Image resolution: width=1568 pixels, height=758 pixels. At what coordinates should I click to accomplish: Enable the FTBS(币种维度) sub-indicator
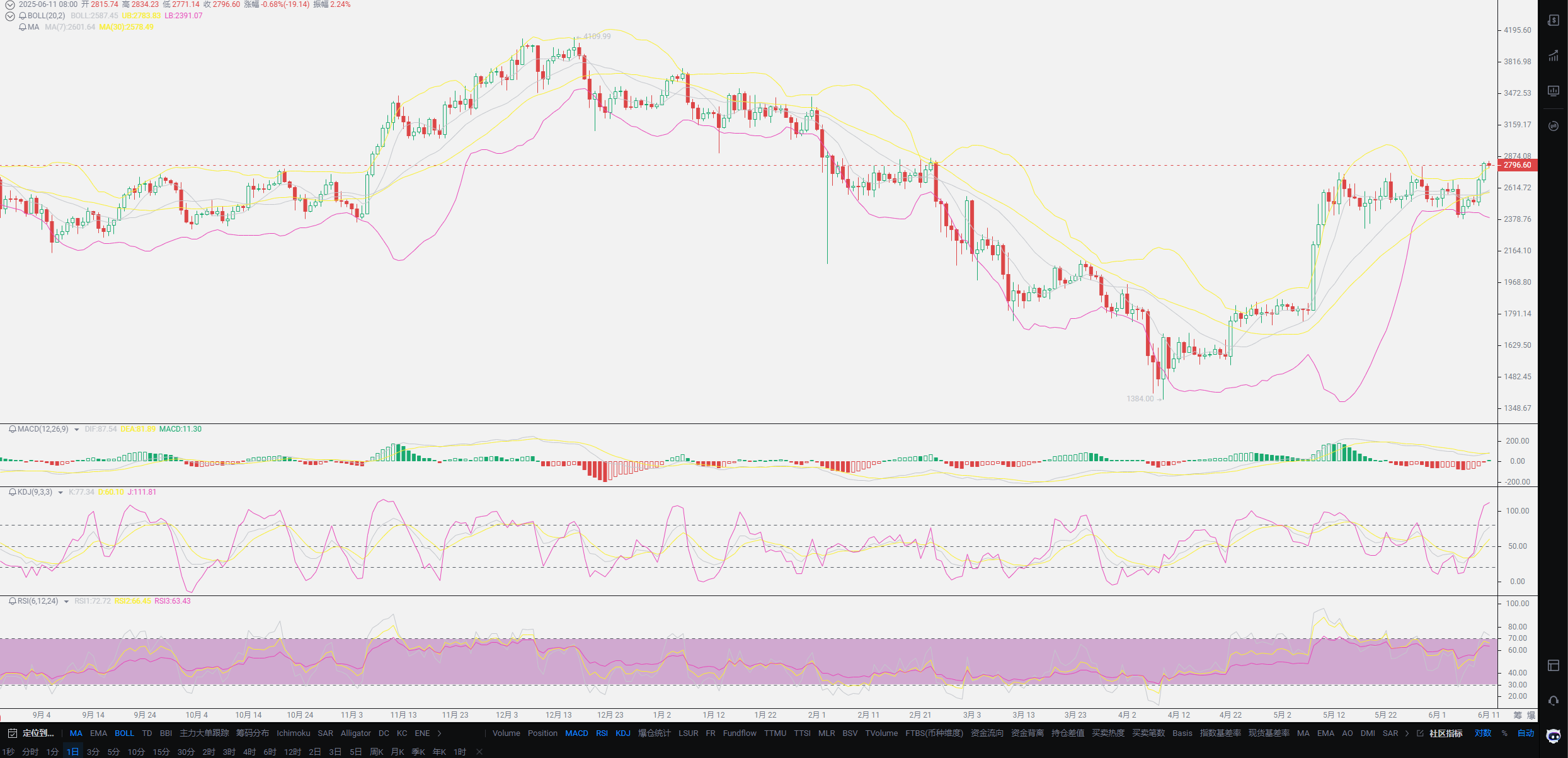934,733
